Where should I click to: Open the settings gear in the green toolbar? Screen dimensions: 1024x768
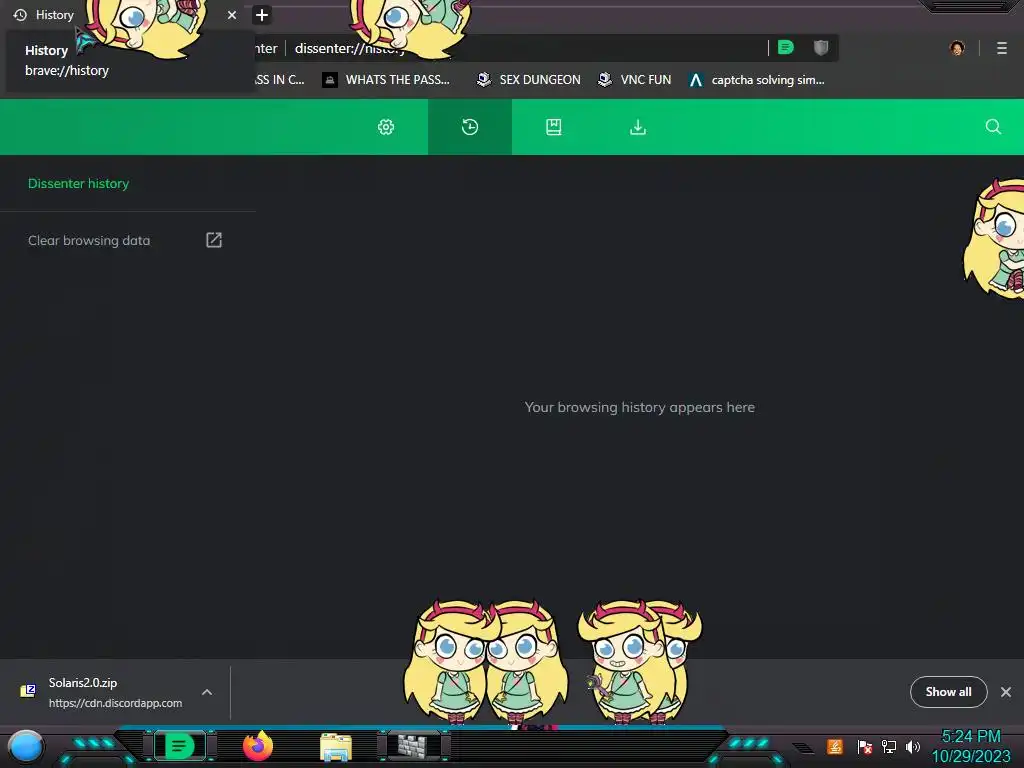[x=386, y=127]
